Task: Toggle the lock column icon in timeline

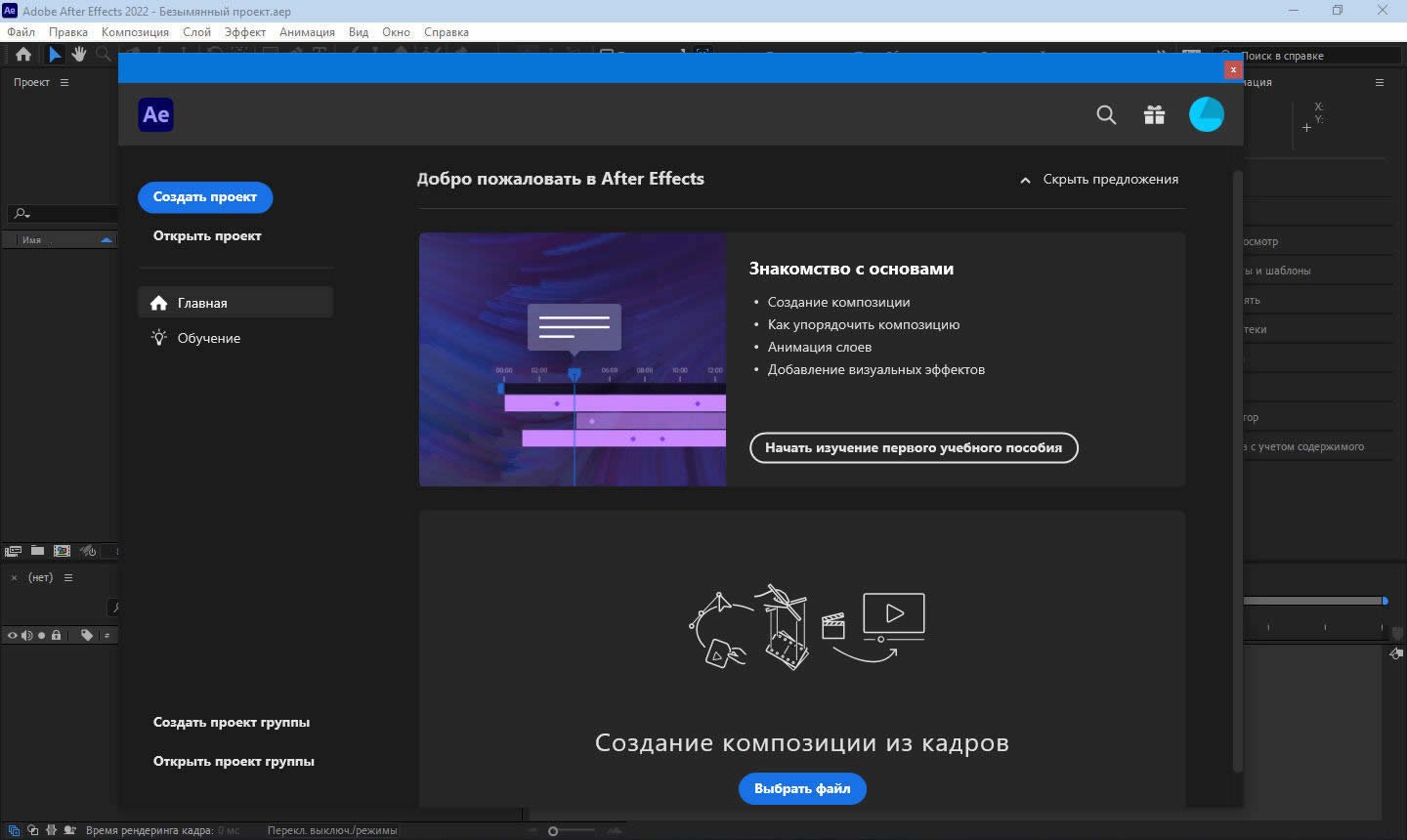Action: coord(56,636)
